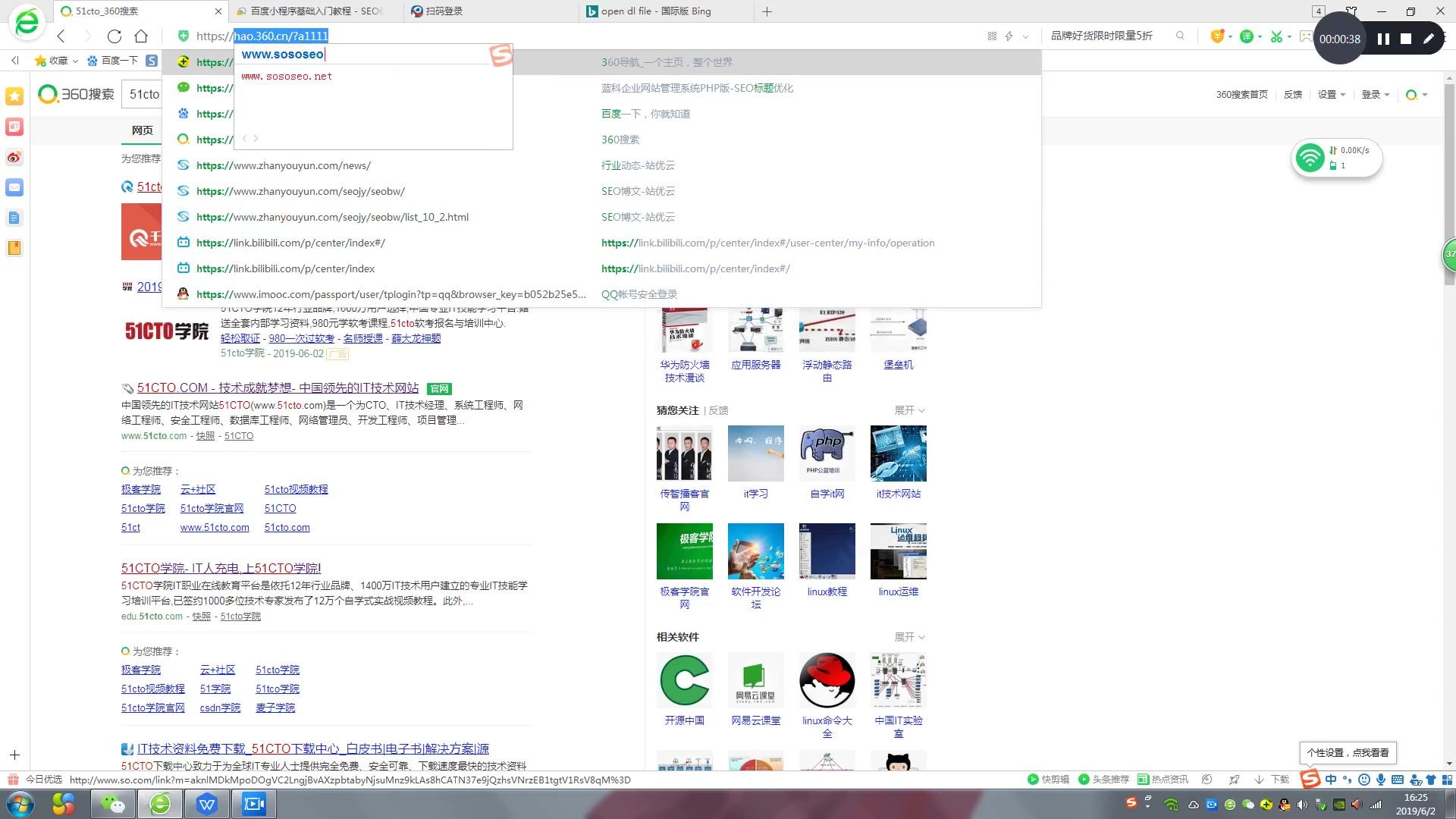Open the 登录 dropdown menu
Viewport: 1456px width, 819px height.
click(1375, 95)
